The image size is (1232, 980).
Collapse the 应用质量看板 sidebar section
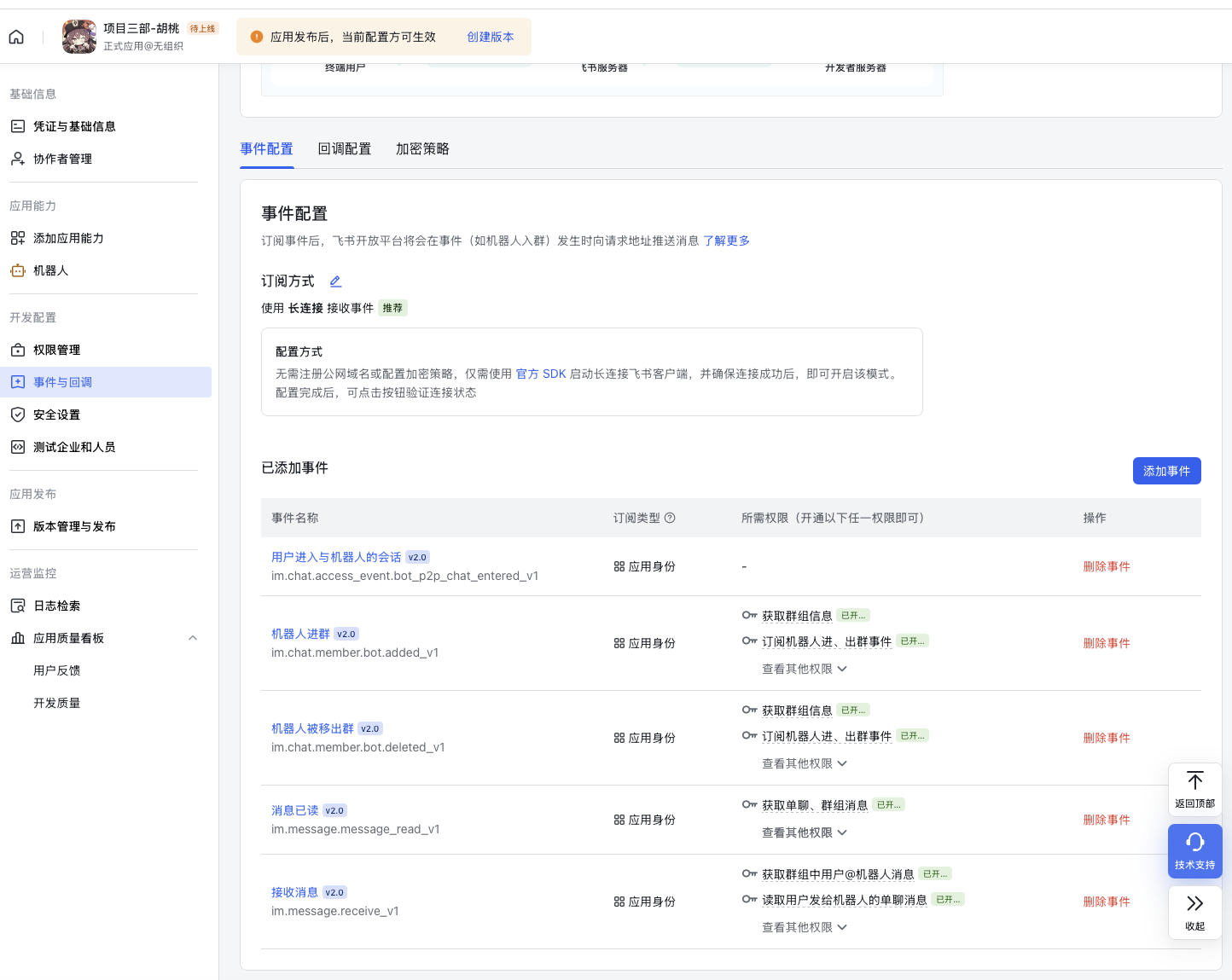(x=193, y=638)
